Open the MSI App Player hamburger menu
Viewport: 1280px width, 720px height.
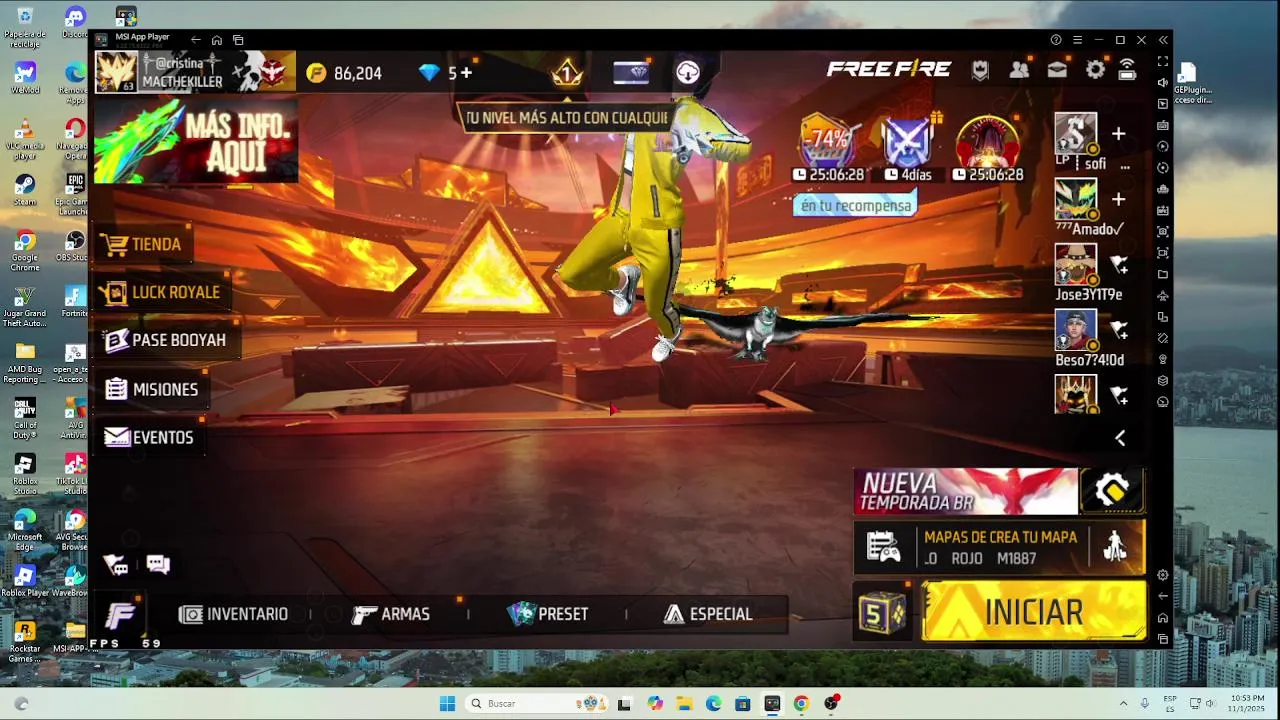tap(1077, 40)
